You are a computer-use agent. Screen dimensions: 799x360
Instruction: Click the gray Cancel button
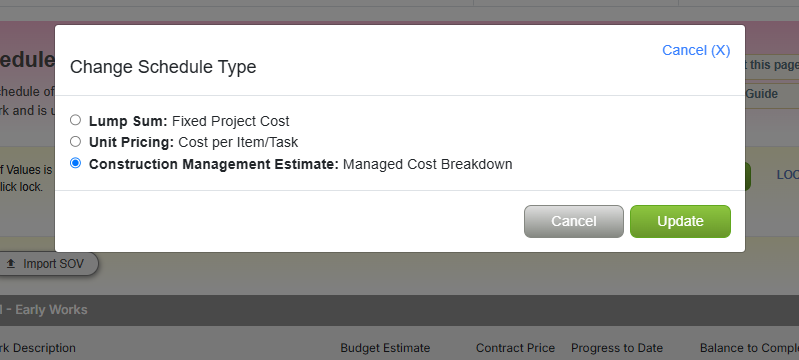point(574,221)
